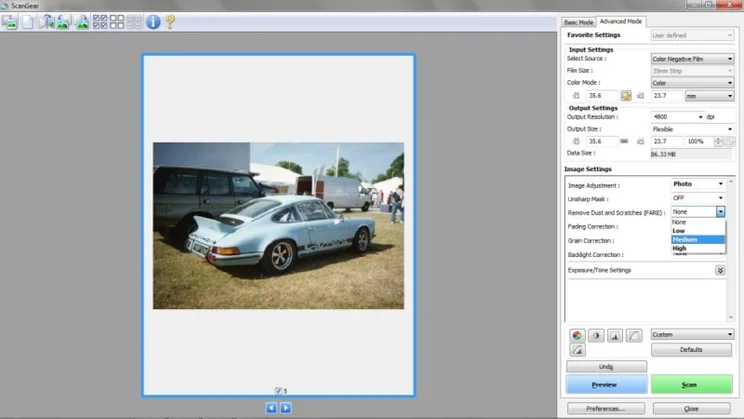
Task: Open the Histogram adjustment icon
Action: pyautogui.click(x=615, y=335)
